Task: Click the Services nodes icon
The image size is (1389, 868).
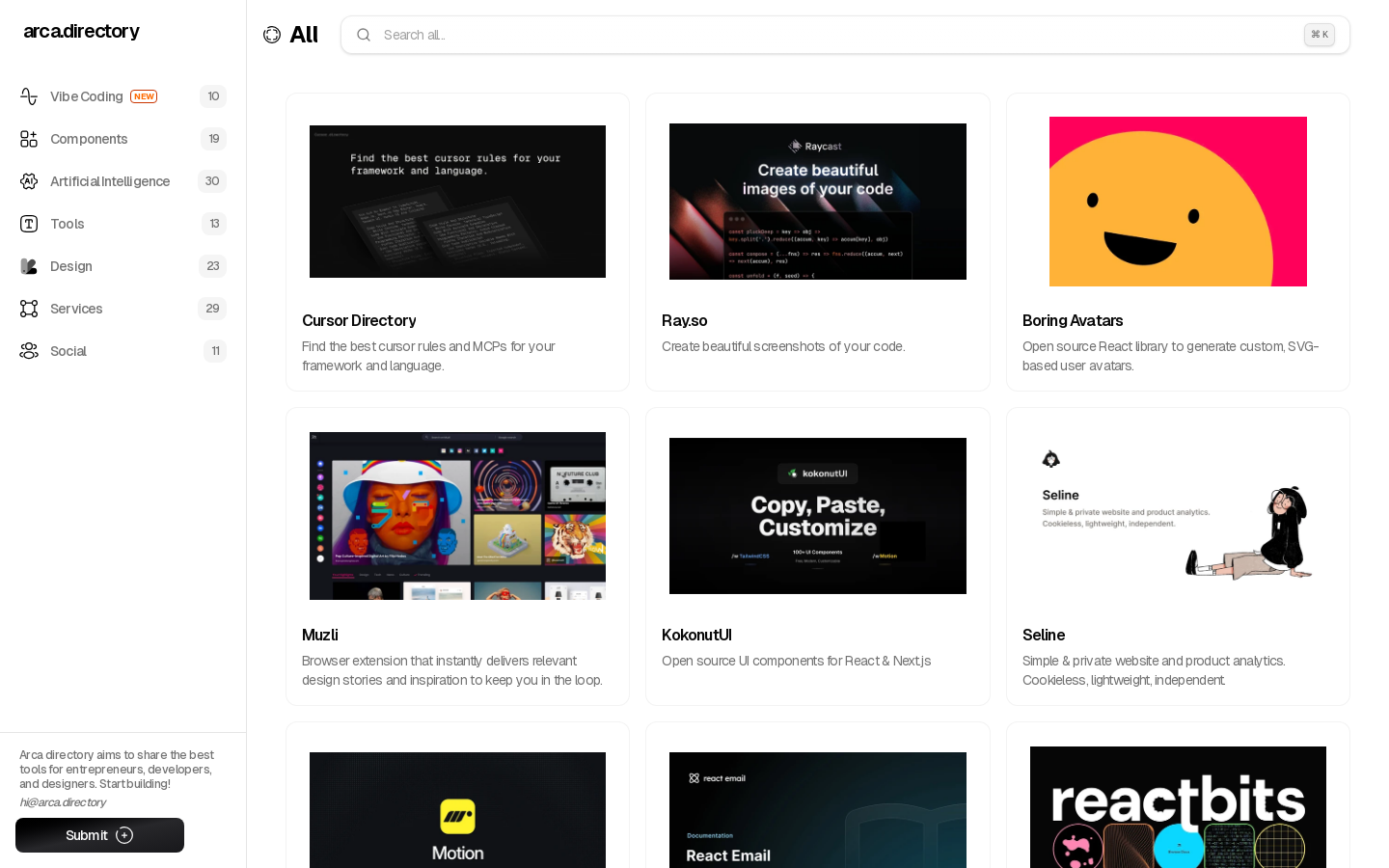Action: coord(29,309)
